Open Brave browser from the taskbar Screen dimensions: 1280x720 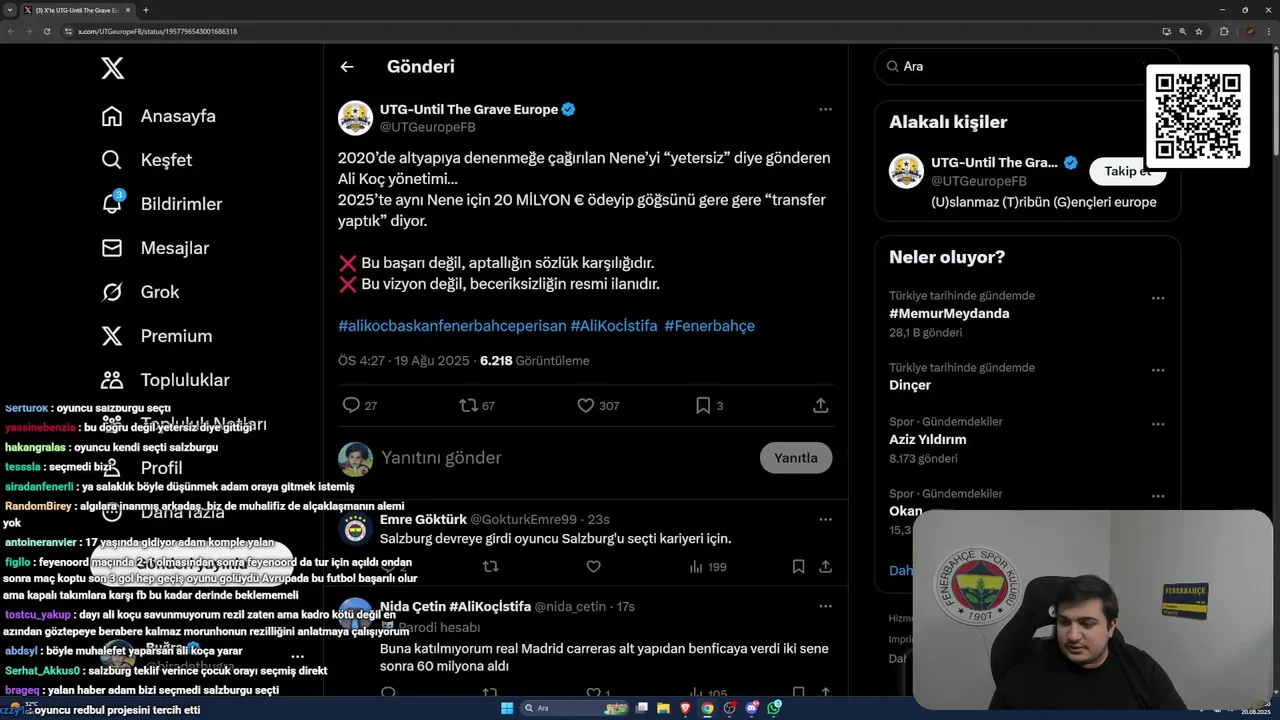click(685, 708)
